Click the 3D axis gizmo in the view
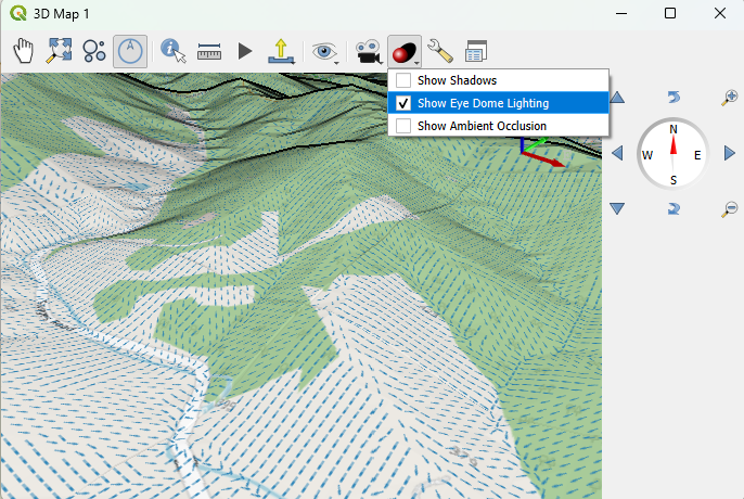 click(x=542, y=152)
